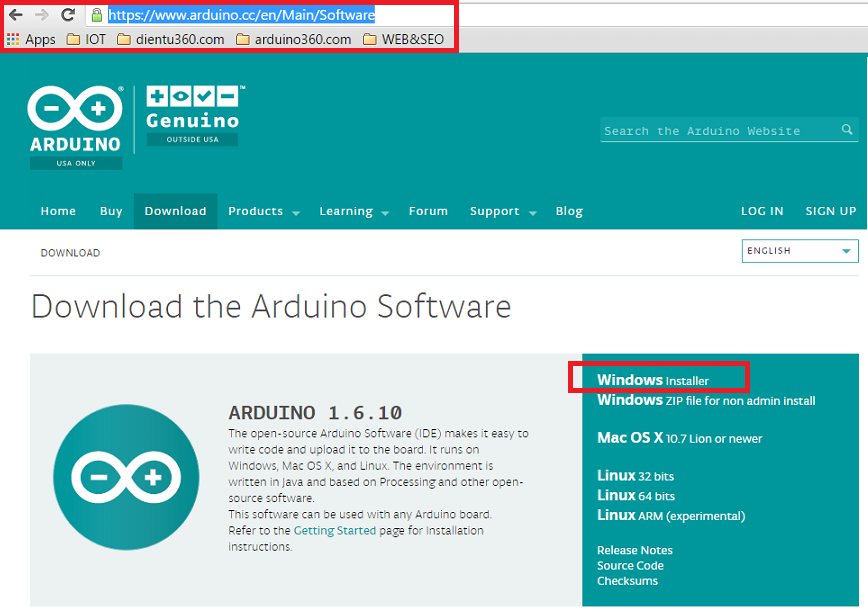Click the browser refresh icon
The height and width of the screenshot is (612, 868).
(x=66, y=15)
